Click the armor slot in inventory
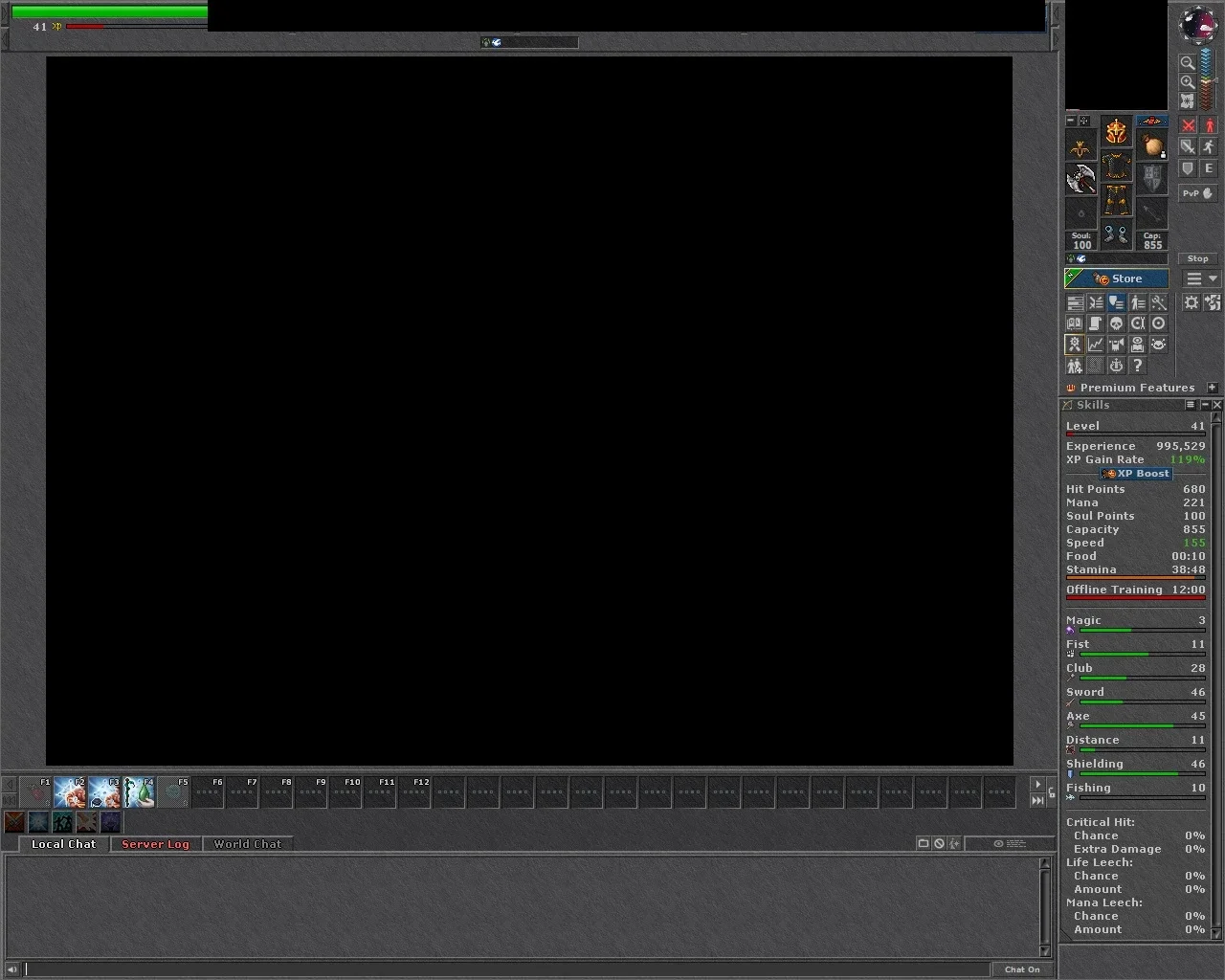 point(1116,167)
